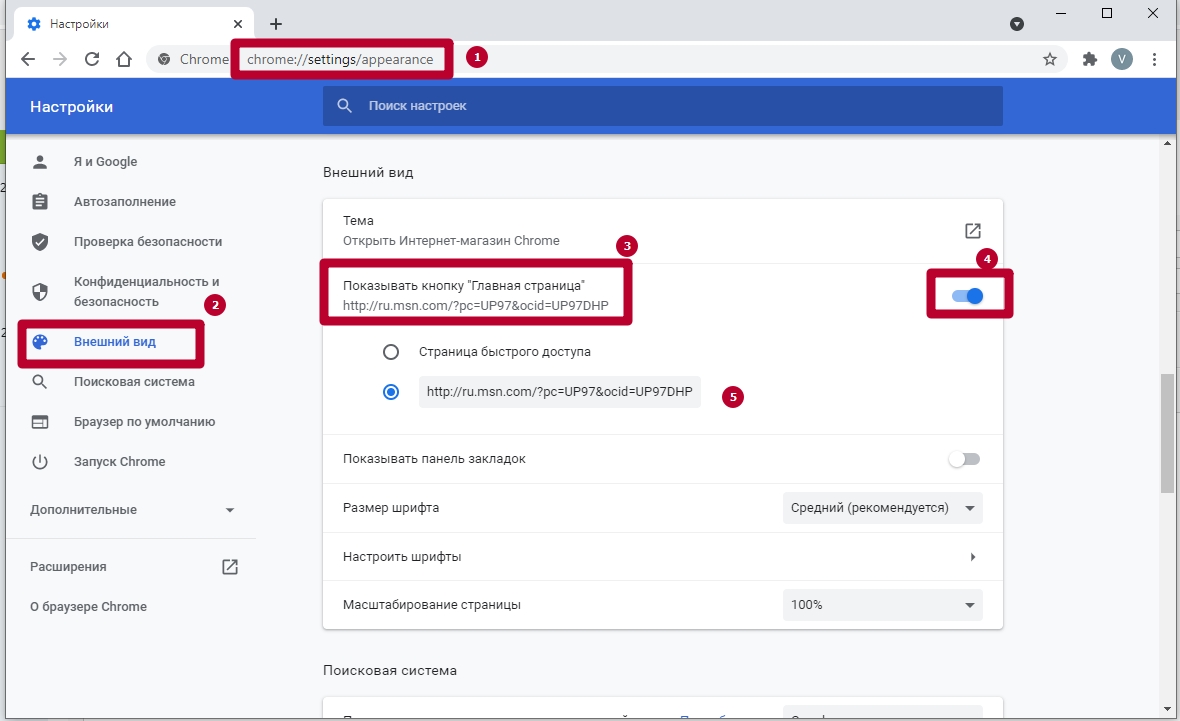Click the window icon for Браузер по умолчанию
1180x721 pixels.
tap(40, 421)
